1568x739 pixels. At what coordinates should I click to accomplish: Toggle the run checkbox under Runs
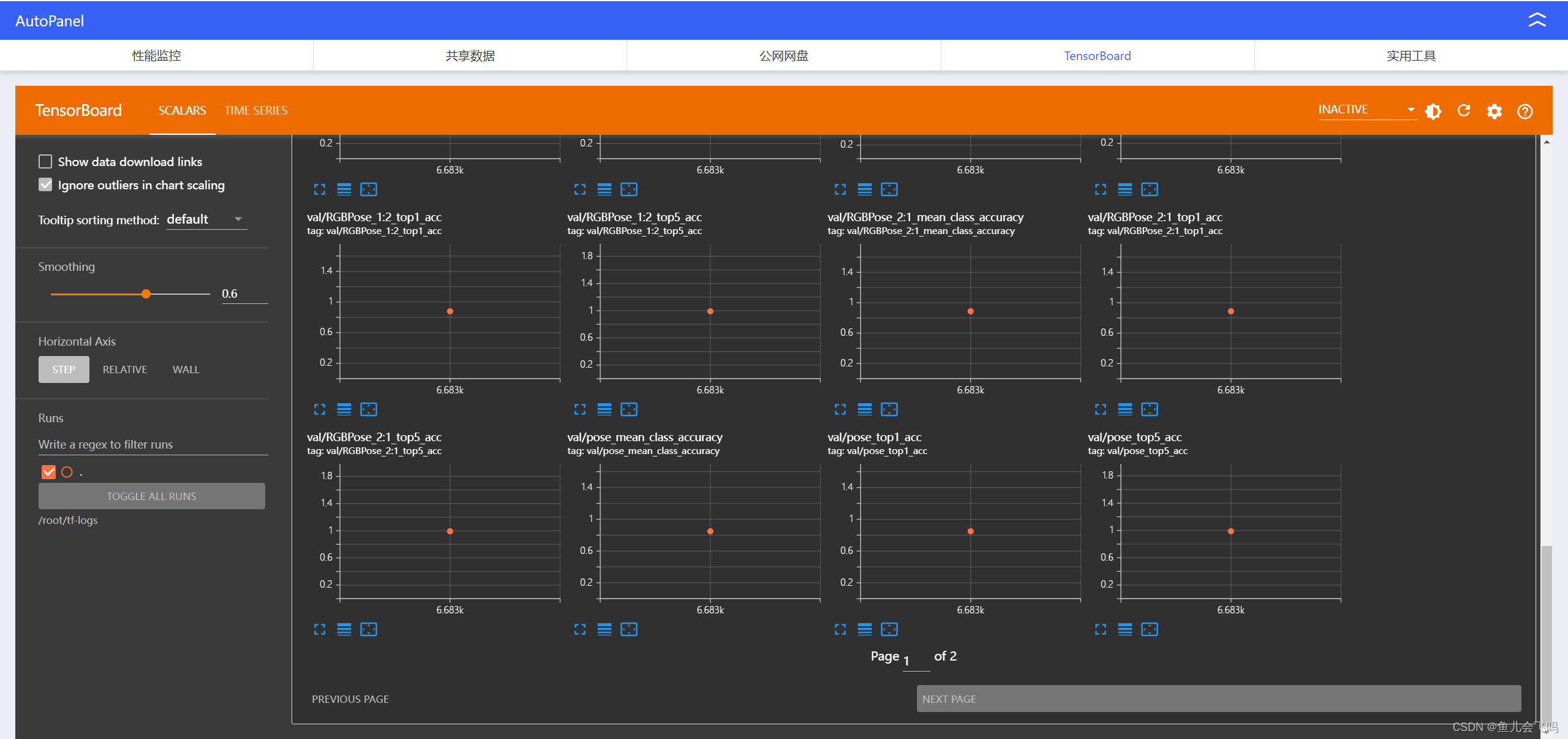[x=48, y=472]
